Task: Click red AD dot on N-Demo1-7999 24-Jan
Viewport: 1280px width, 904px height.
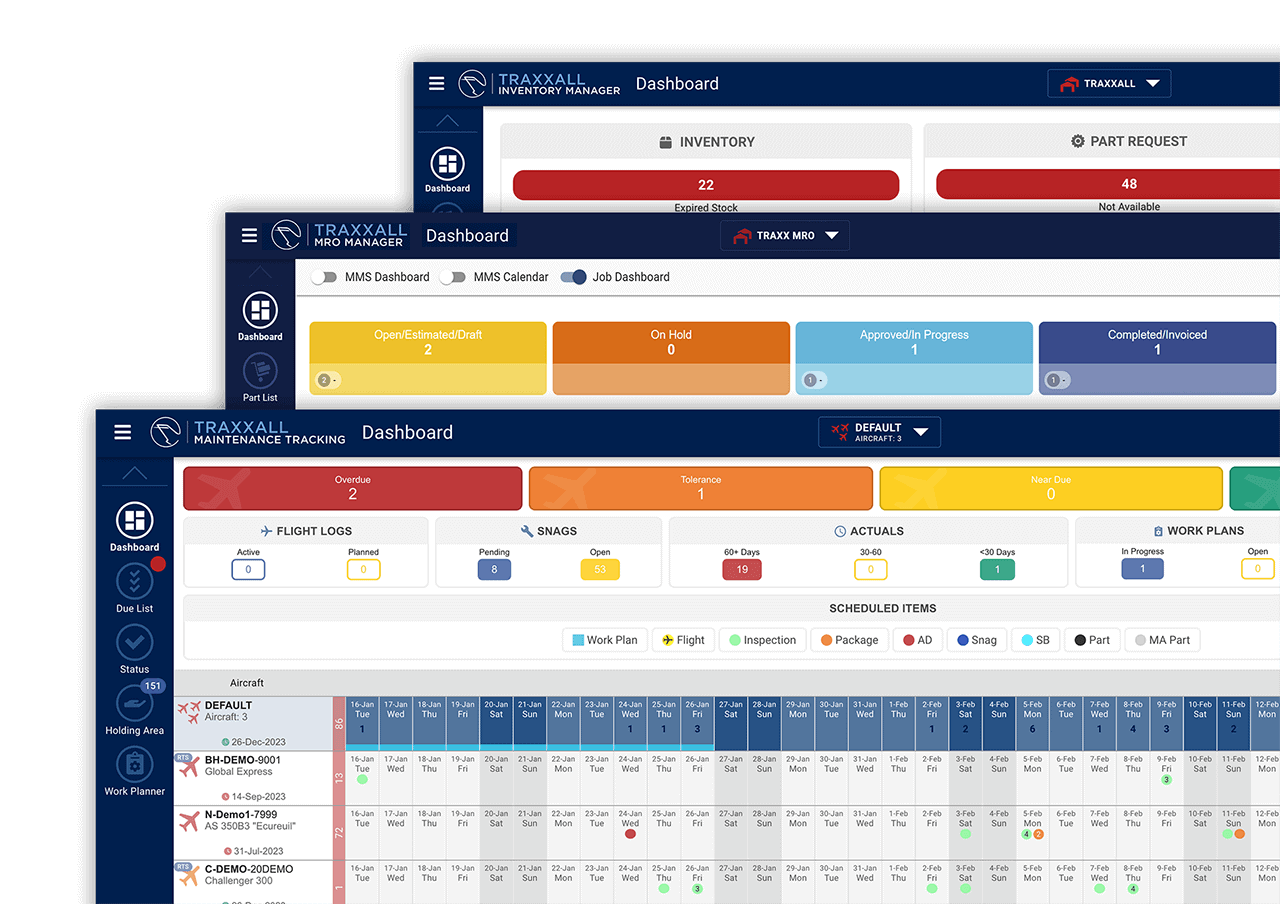Action: tap(630, 834)
